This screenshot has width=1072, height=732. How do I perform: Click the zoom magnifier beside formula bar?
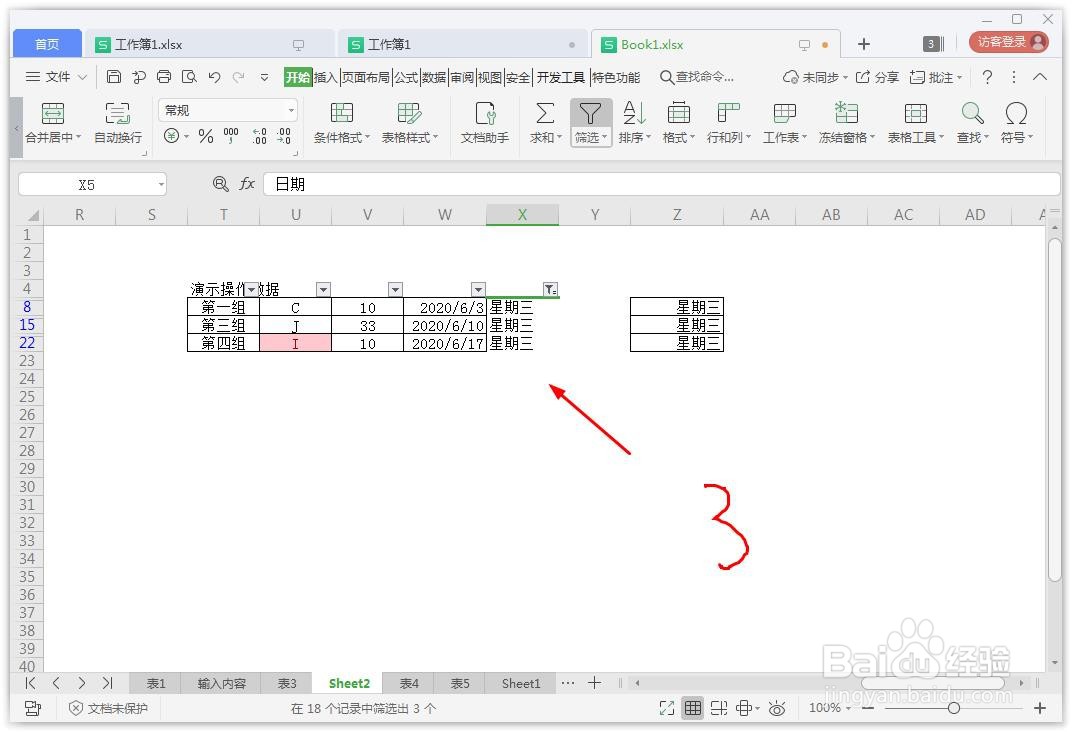220,183
